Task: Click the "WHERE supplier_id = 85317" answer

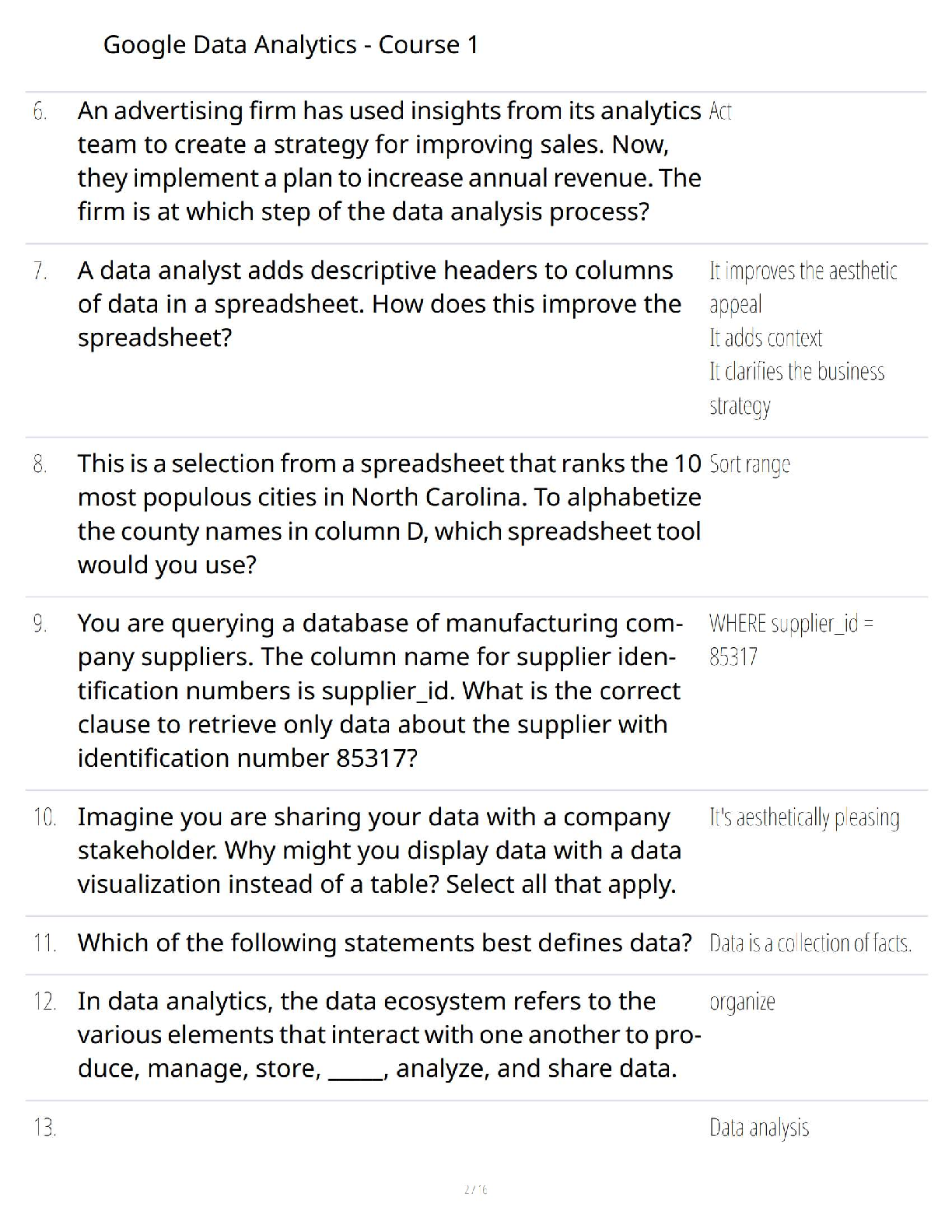Action: (790, 639)
